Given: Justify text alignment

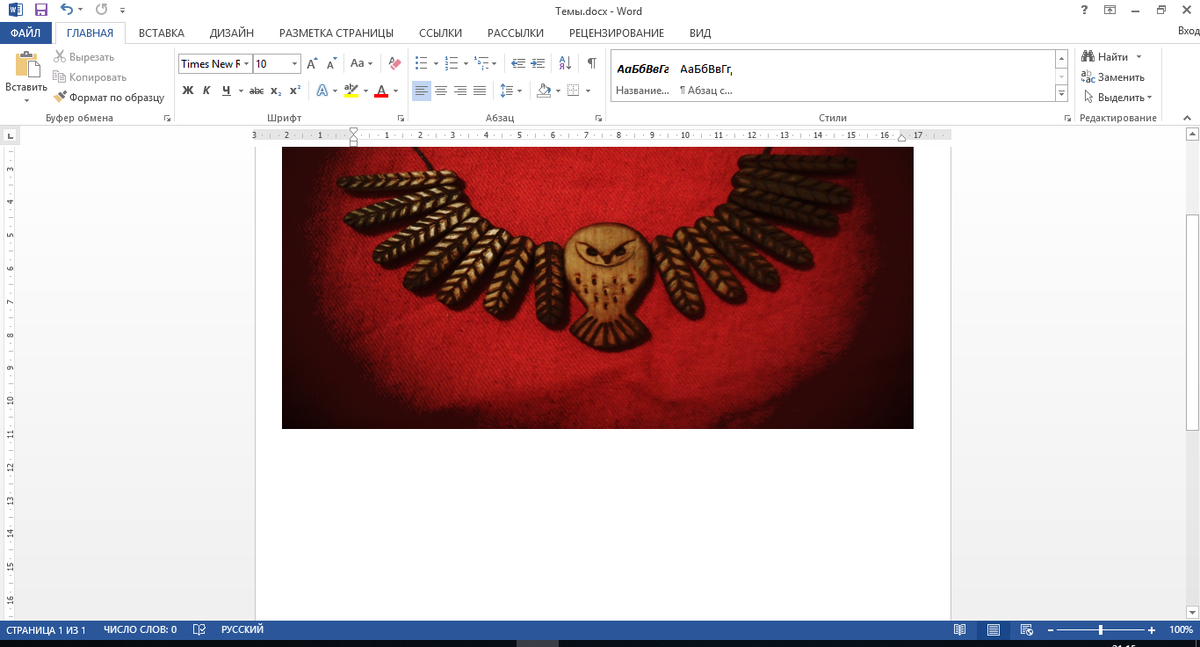Looking at the screenshot, I should pyautogui.click(x=479, y=90).
